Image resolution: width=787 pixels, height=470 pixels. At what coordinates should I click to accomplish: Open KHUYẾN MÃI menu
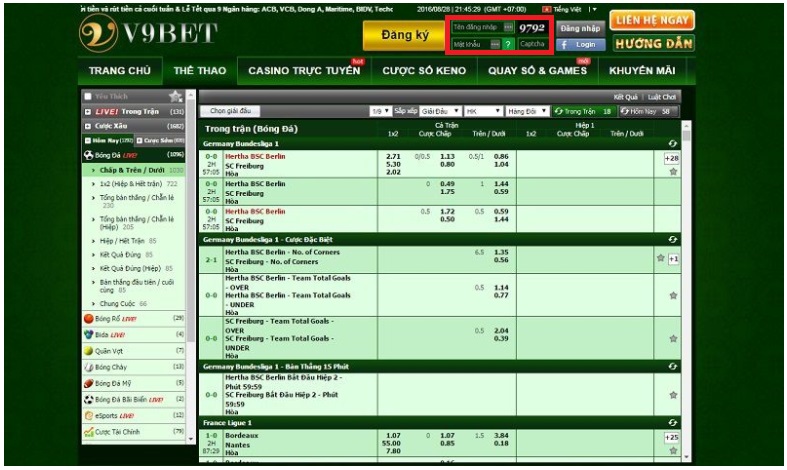(x=642, y=71)
